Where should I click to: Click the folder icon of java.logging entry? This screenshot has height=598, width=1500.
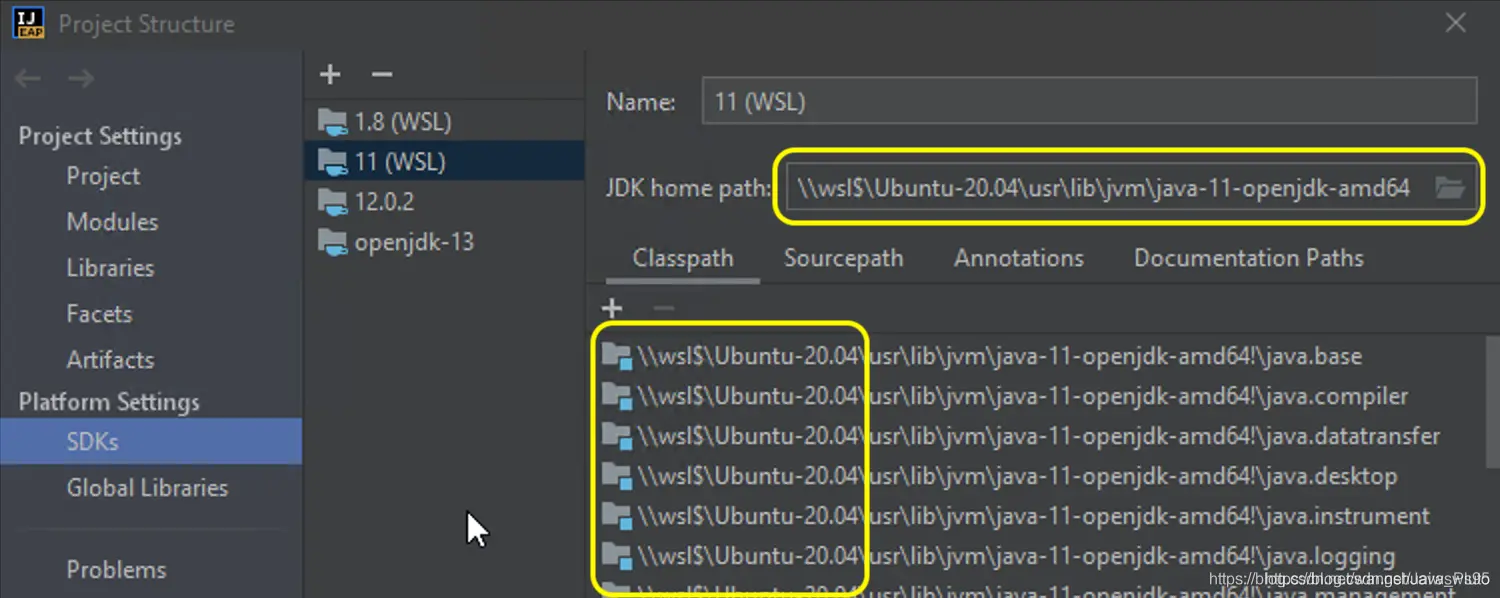click(617, 558)
